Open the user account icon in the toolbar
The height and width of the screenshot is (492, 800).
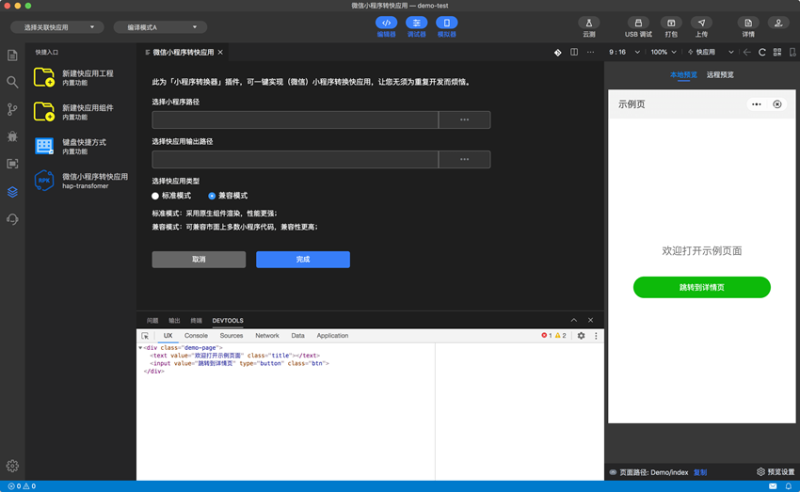[778, 23]
